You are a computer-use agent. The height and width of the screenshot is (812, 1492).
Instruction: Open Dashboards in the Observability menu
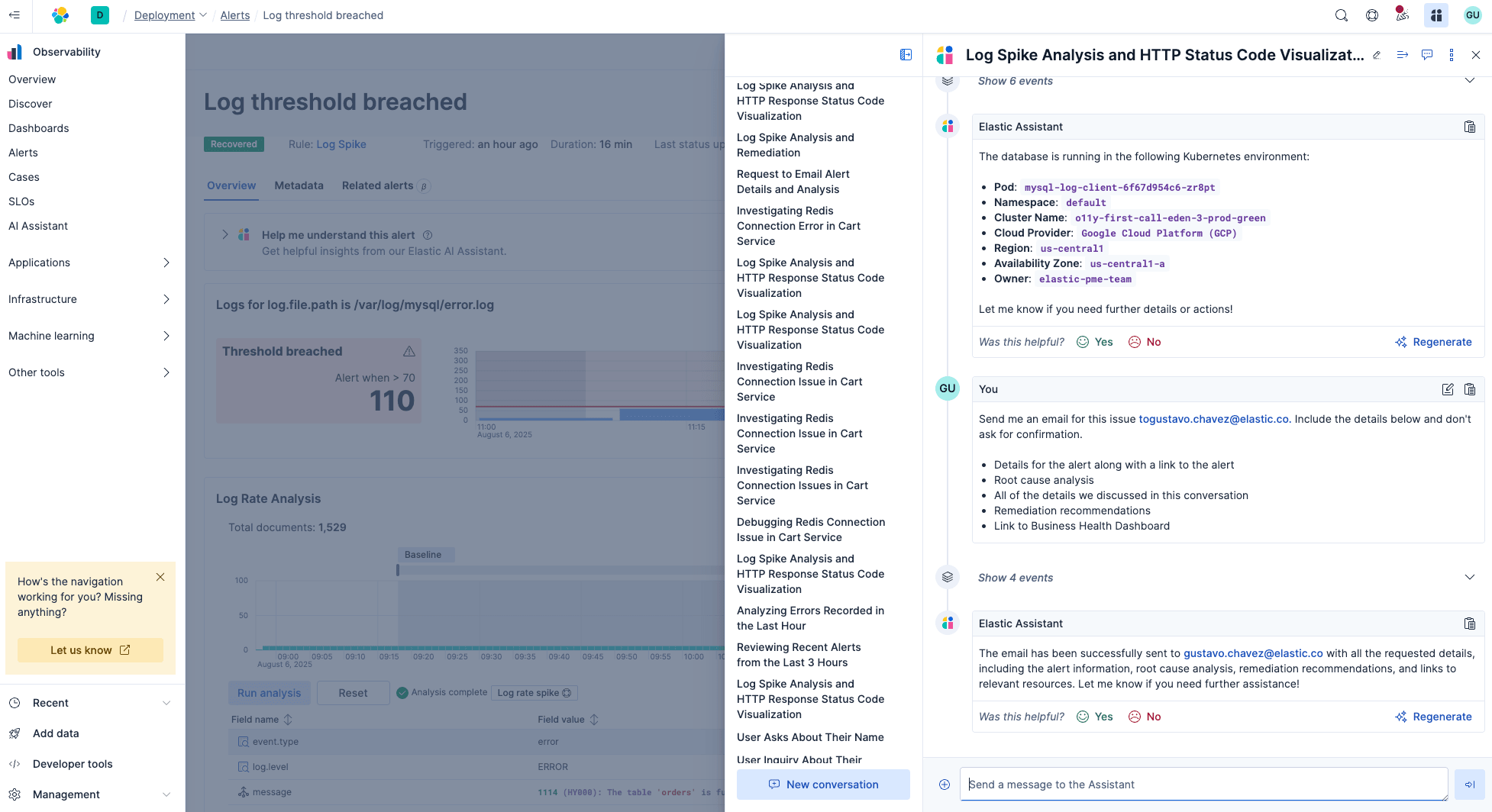tap(39, 128)
